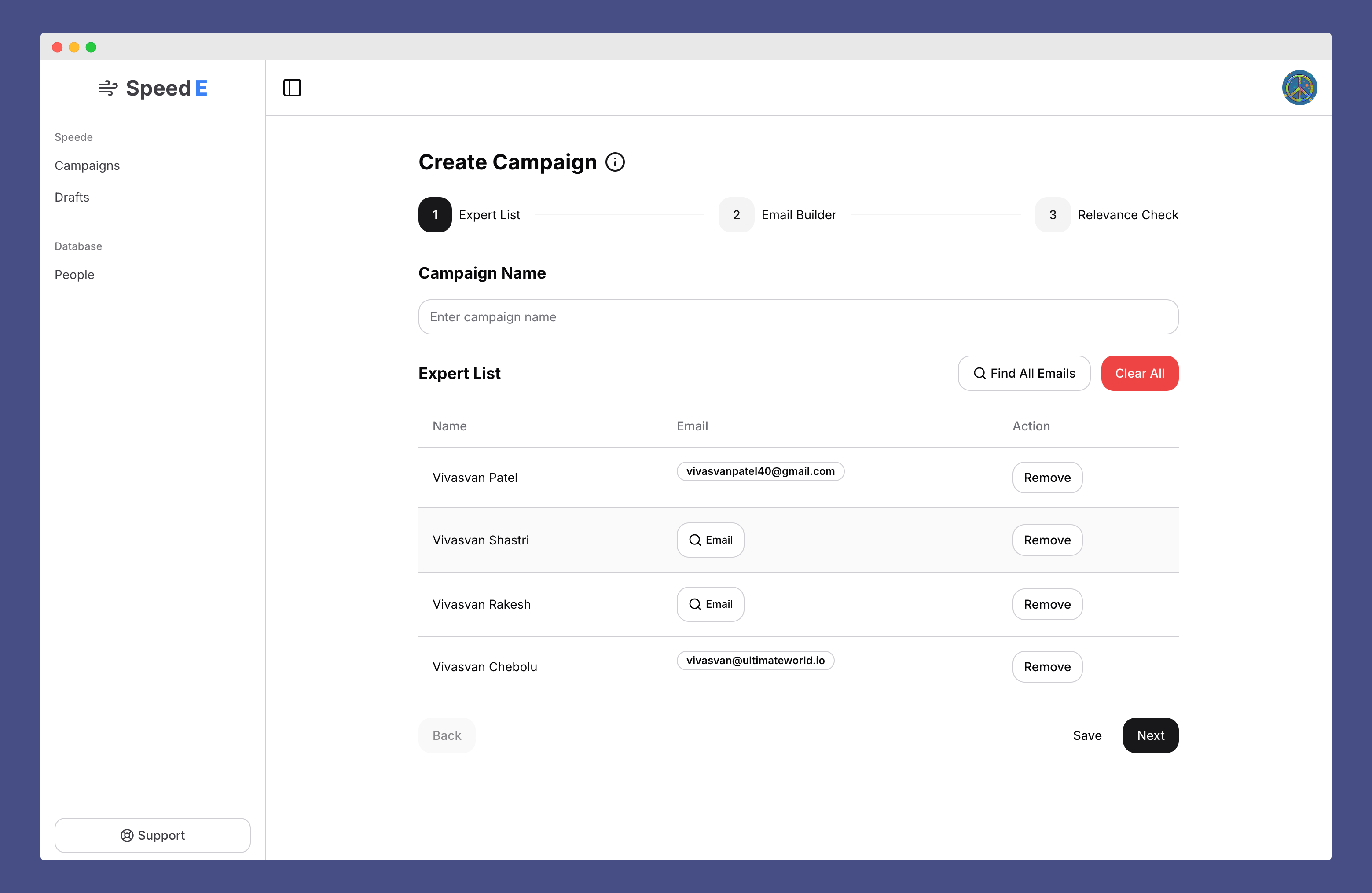Image resolution: width=1372 pixels, height=893 pixels.
Task: Click the sidebar collapse icon at the top
Action: 292,87
